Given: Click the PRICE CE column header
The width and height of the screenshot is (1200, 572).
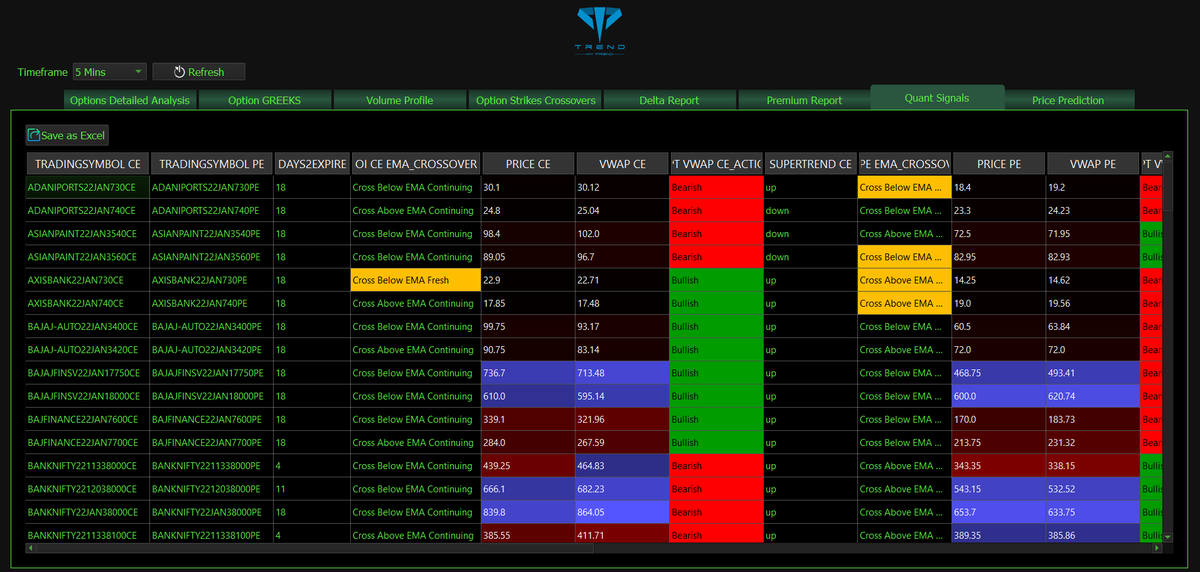Looking at the screenshot, I should tap(527, 163).
